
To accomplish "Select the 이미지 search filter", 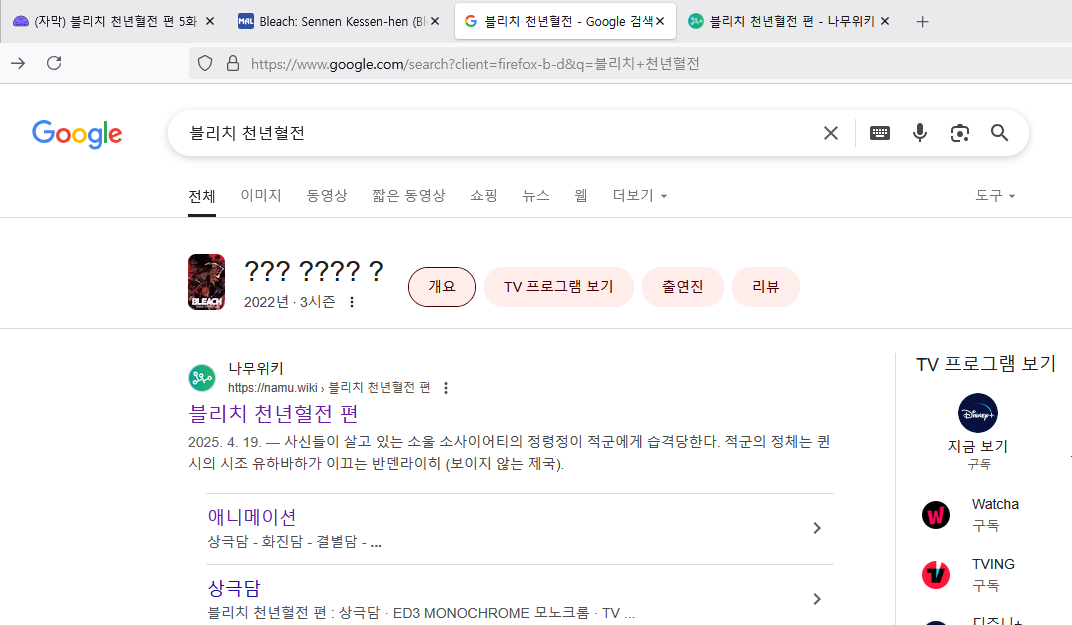I will point(261,196).
